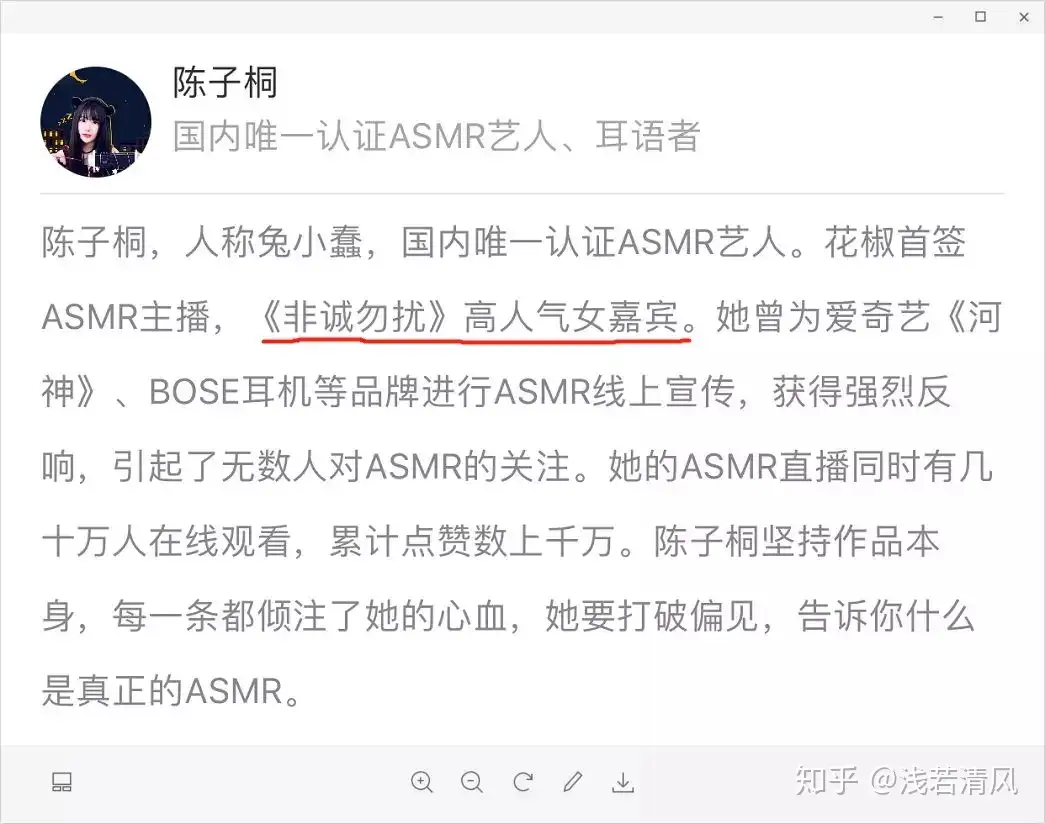Minimize the image viewer window
The image size is (1045, 824).
pyautogui.click(x=938, y=17)
